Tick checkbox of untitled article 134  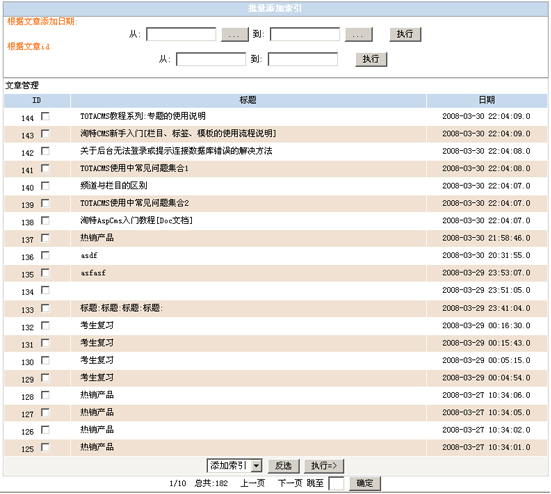pos(45,290)
